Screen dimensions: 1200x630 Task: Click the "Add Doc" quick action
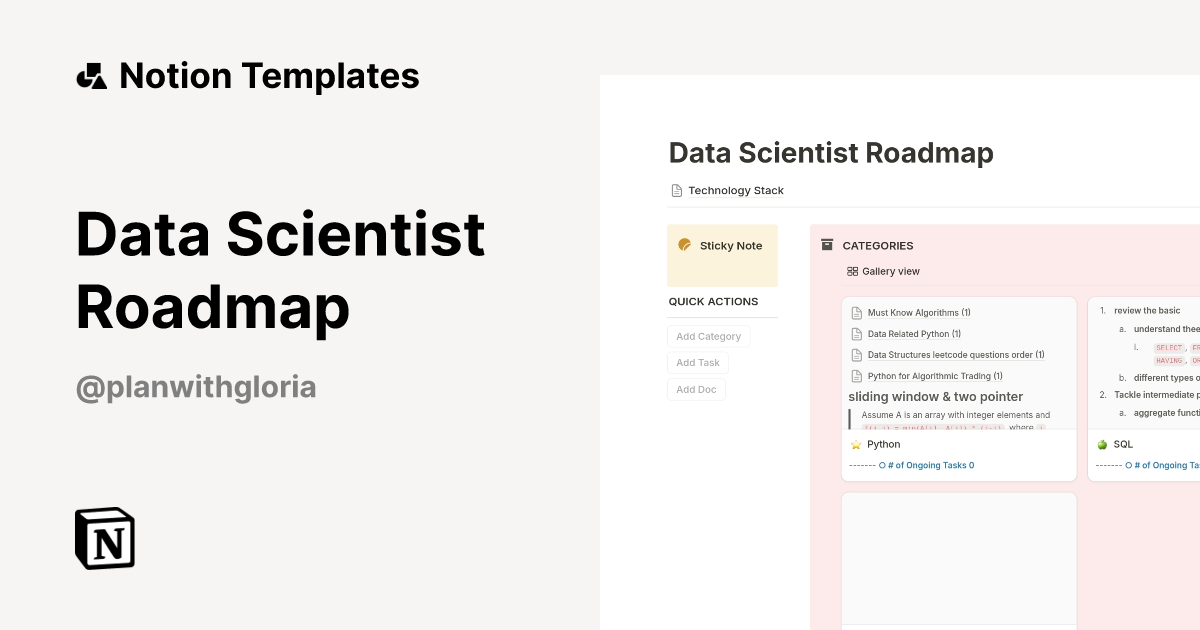click(x=696, y=390)
